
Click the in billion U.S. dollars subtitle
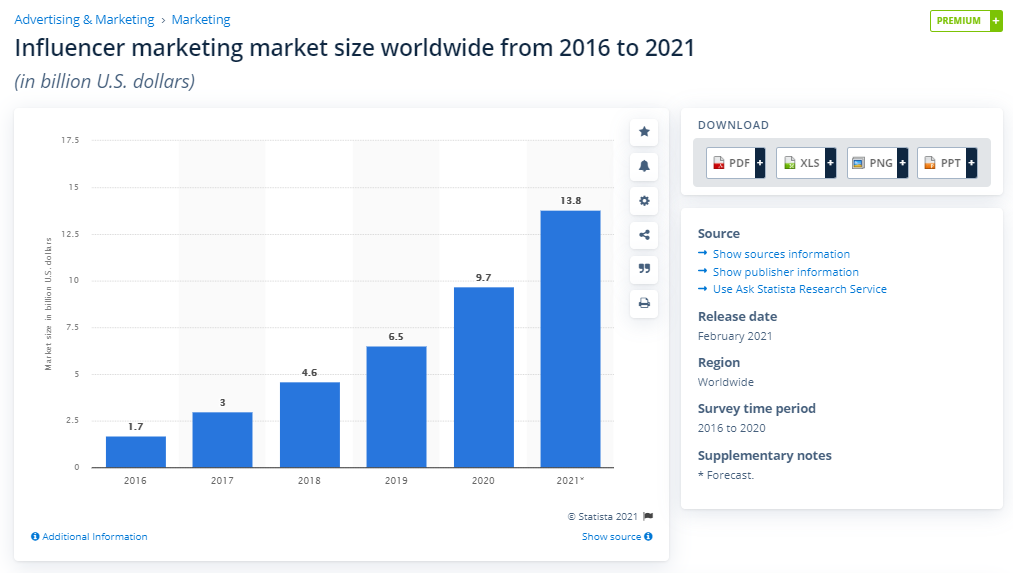click(x=105, y=81)
